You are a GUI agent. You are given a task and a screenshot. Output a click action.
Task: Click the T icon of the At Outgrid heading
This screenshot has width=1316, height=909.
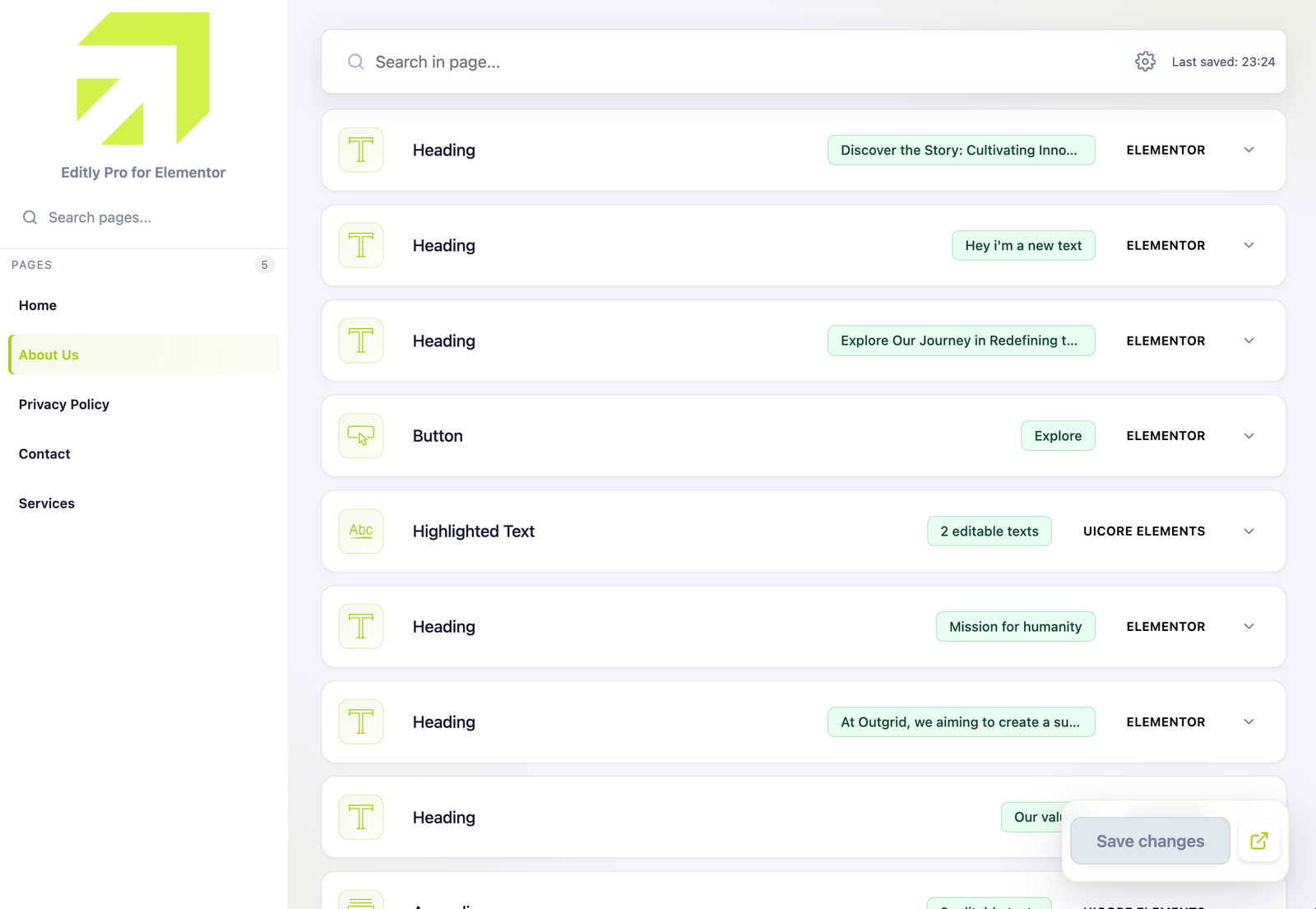pyautogui.click(x=361, y=722)
